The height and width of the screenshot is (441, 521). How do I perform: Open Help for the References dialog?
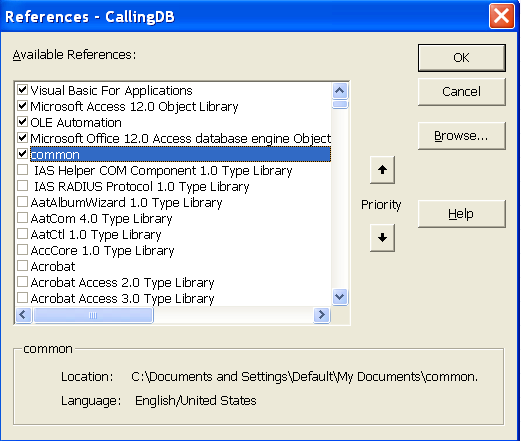pos(462,214)
